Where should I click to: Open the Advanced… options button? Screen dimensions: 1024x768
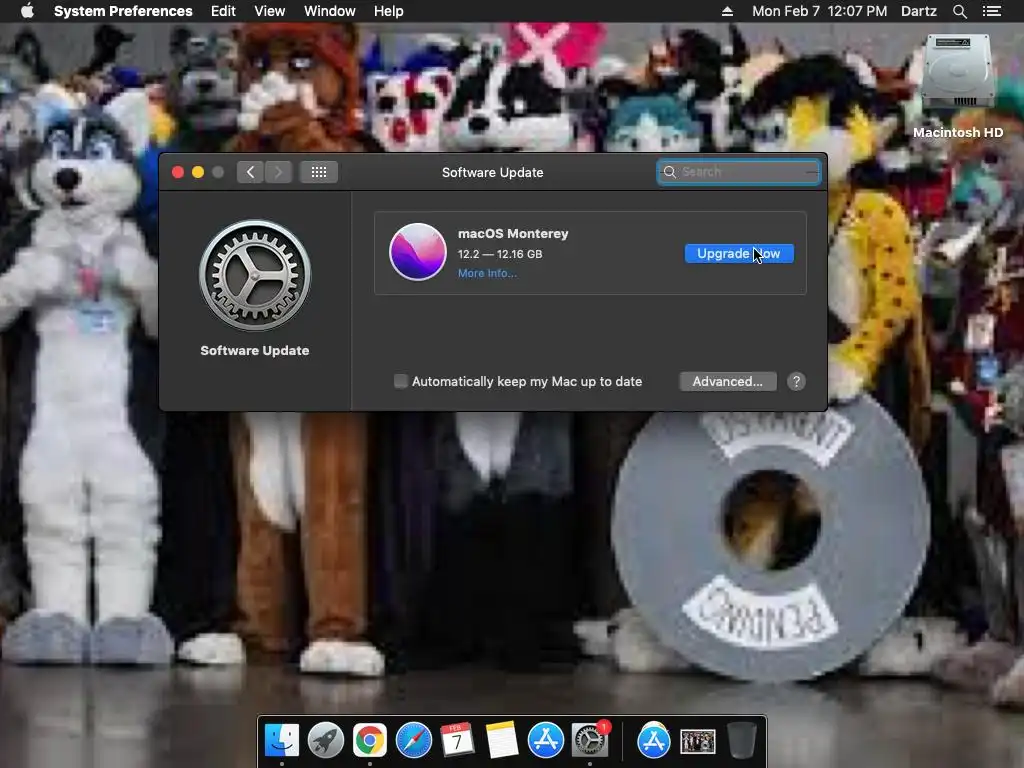728,381
